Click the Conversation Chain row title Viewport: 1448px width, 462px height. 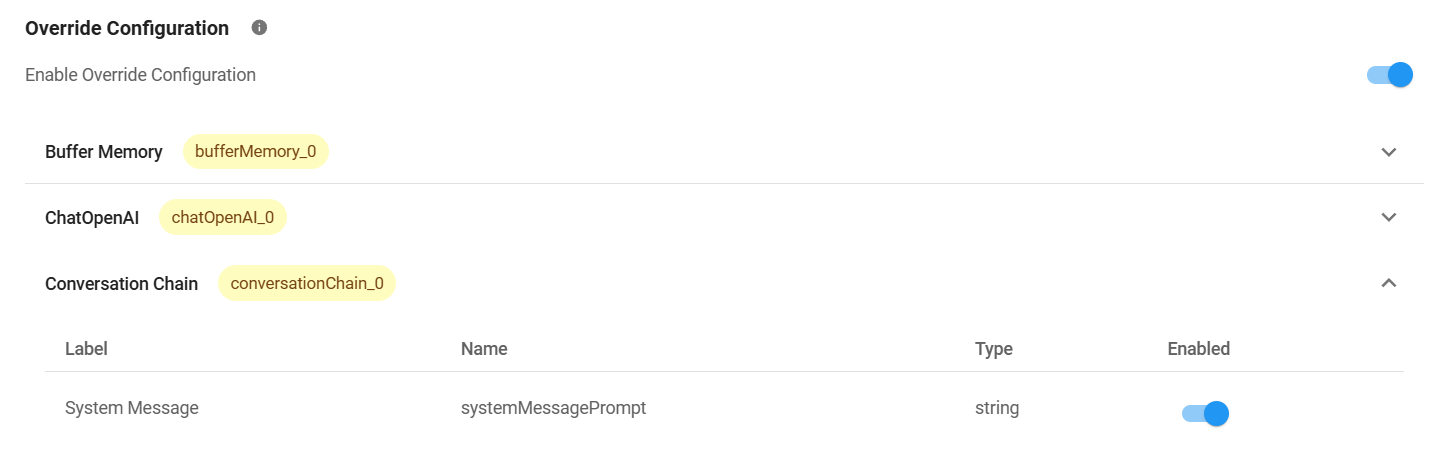122,284
